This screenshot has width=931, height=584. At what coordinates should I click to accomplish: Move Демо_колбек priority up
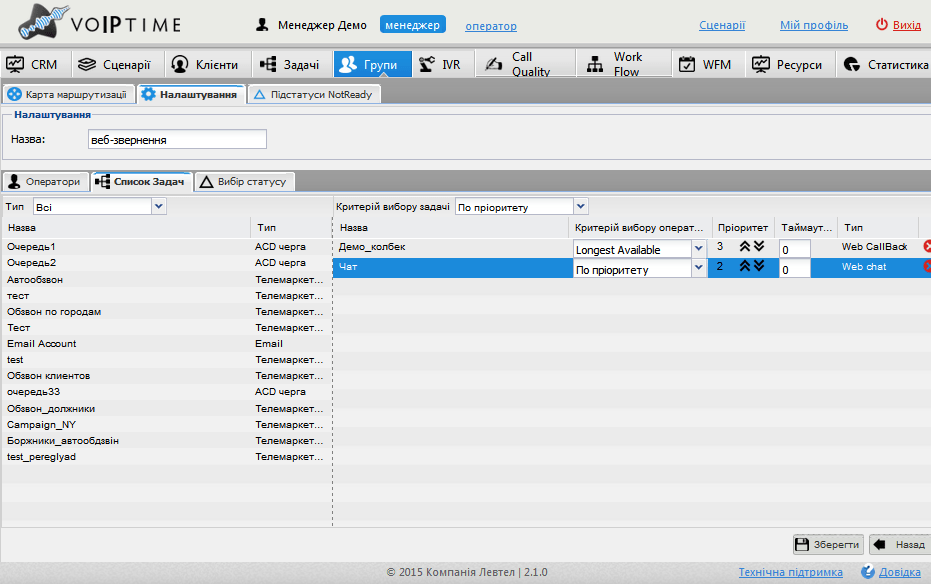(745, 246)
